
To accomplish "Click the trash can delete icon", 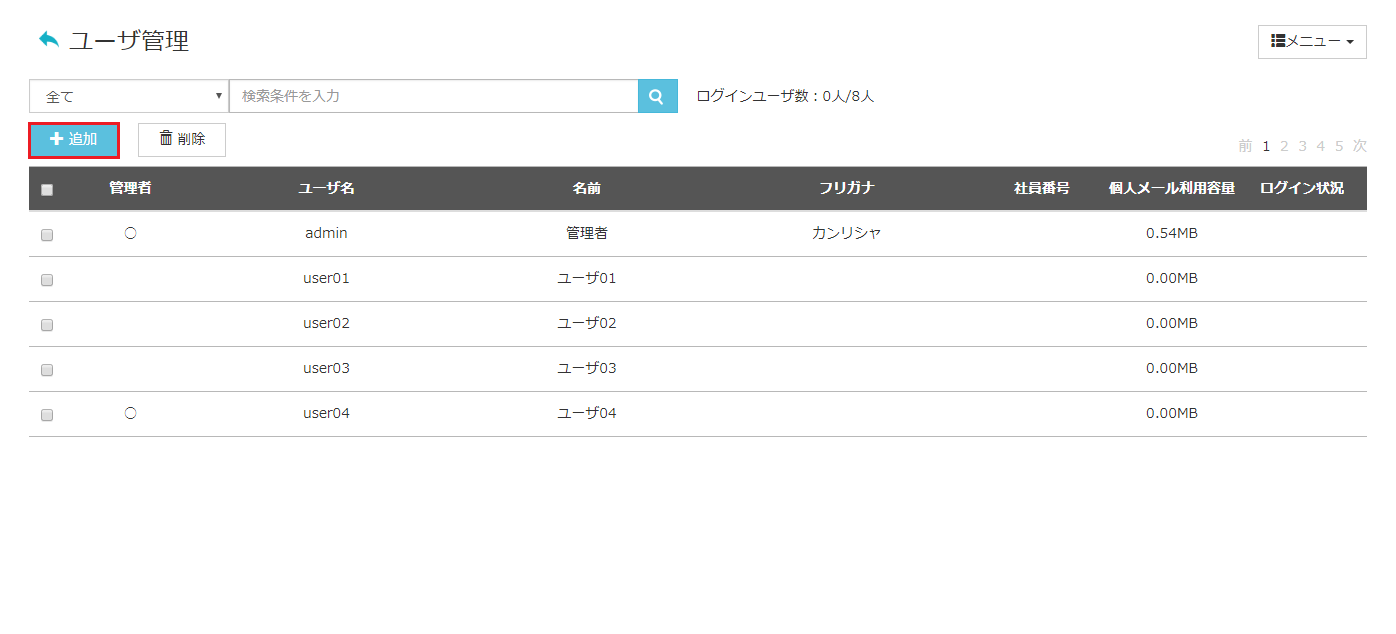I will [x=166, y=139].
